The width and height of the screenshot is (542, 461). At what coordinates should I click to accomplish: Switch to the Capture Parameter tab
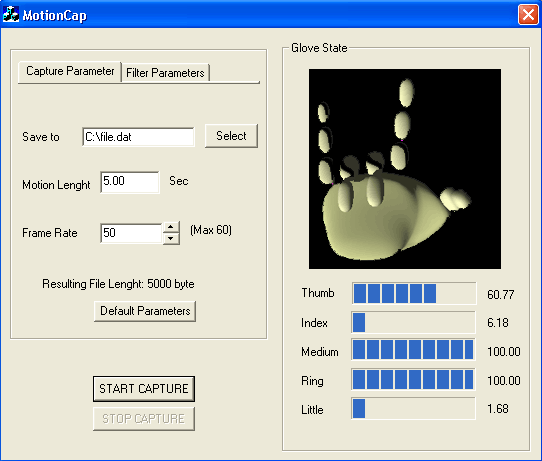tap(70, 71)
